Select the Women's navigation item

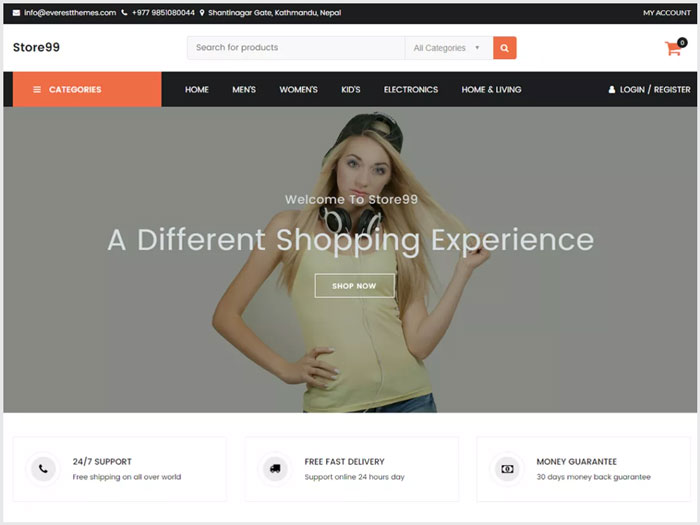pyautogui.click(x=298, y=90)
